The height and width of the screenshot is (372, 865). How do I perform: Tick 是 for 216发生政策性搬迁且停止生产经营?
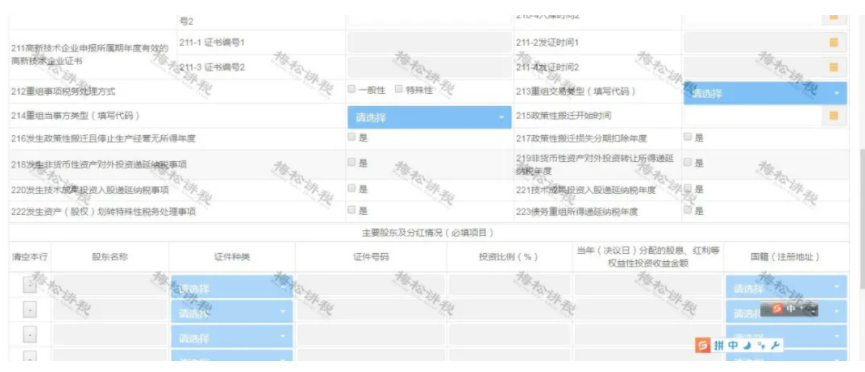[x=351, y=137]
